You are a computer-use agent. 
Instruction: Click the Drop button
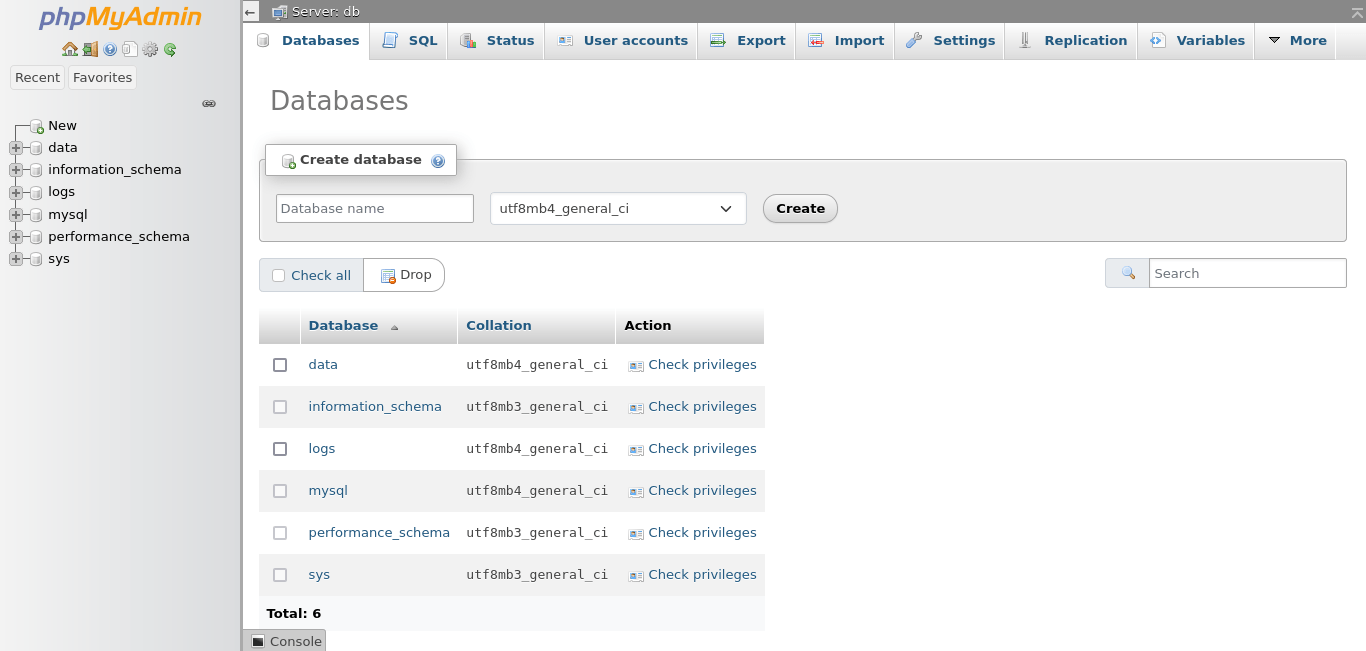405,275
